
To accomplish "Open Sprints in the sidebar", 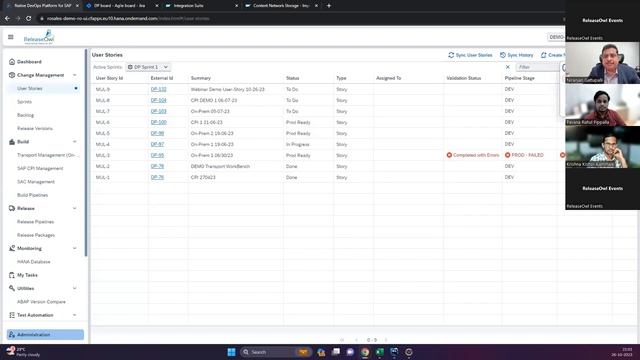I will (24, 102).
